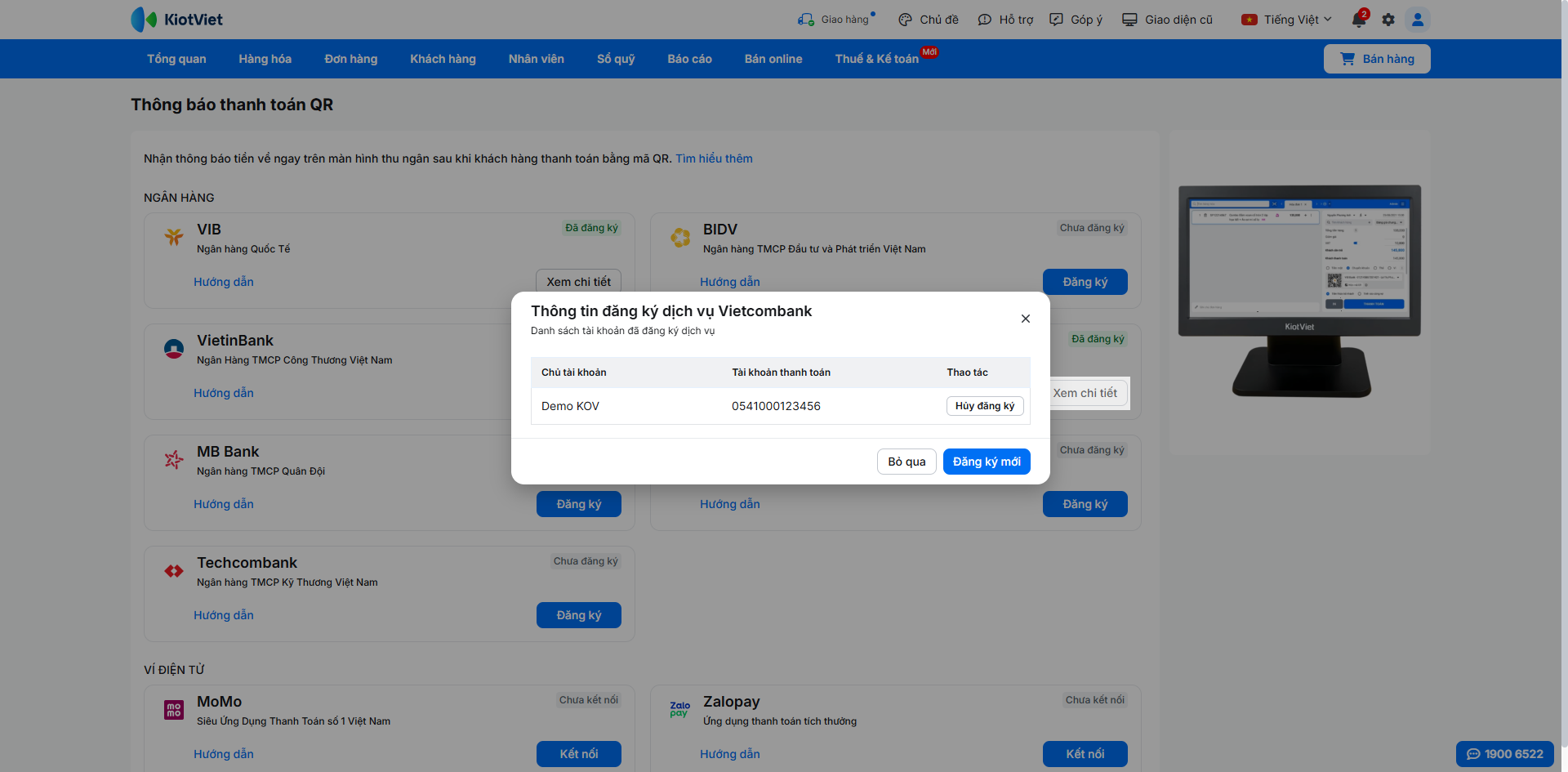Click the VietinBank logo
1568x772 pixels.
pyautogui.click(x=174, y=349)
